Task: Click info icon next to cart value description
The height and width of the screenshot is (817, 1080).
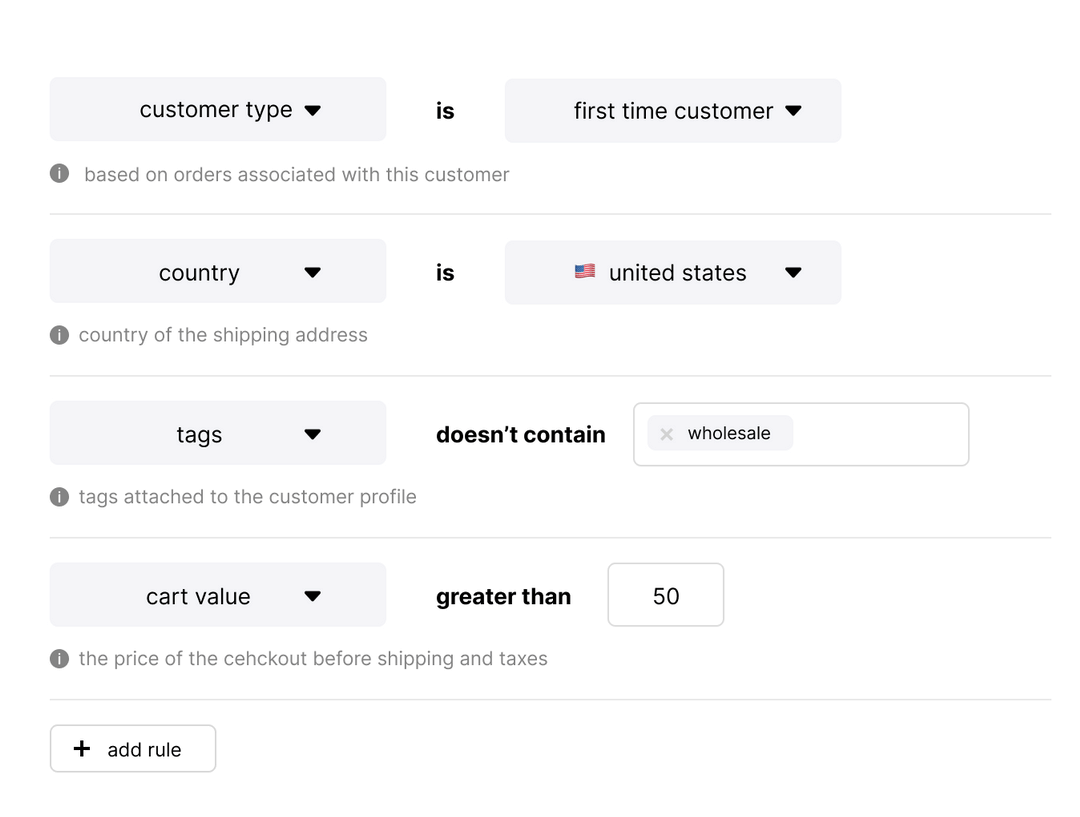Action: pyautogui.click(x=59, y=658)
